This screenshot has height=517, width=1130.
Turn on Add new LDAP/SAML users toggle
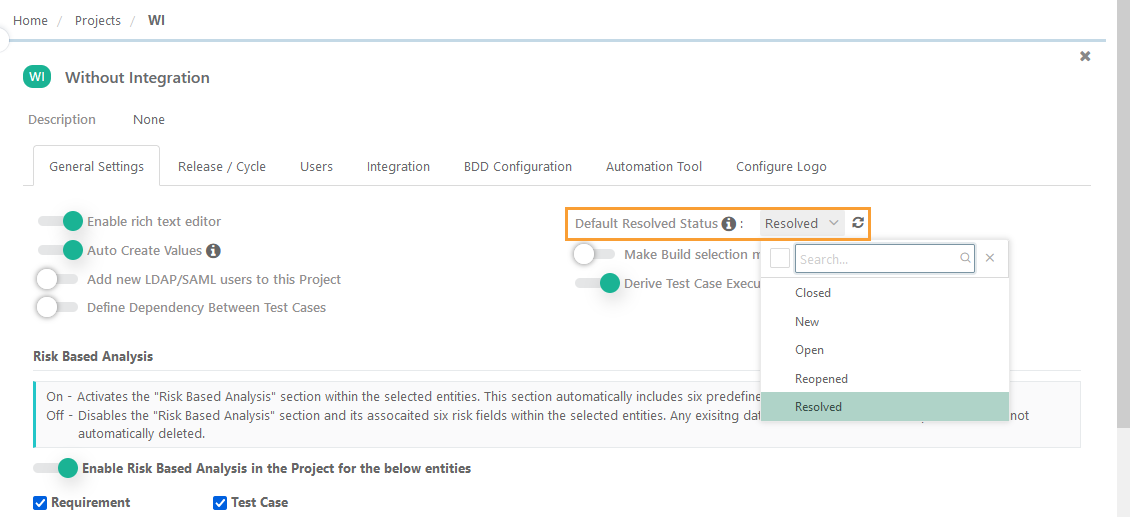(59, 279)
